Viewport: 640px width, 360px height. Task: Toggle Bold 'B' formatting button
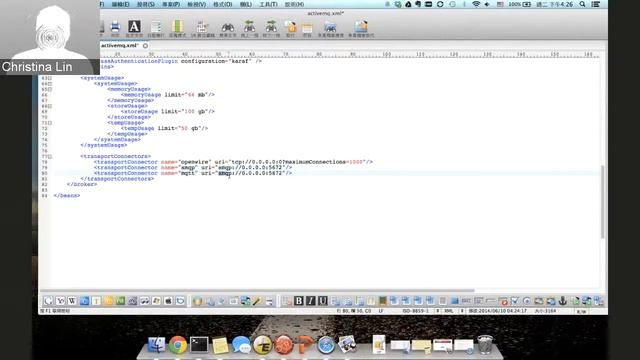click(298, 301)
